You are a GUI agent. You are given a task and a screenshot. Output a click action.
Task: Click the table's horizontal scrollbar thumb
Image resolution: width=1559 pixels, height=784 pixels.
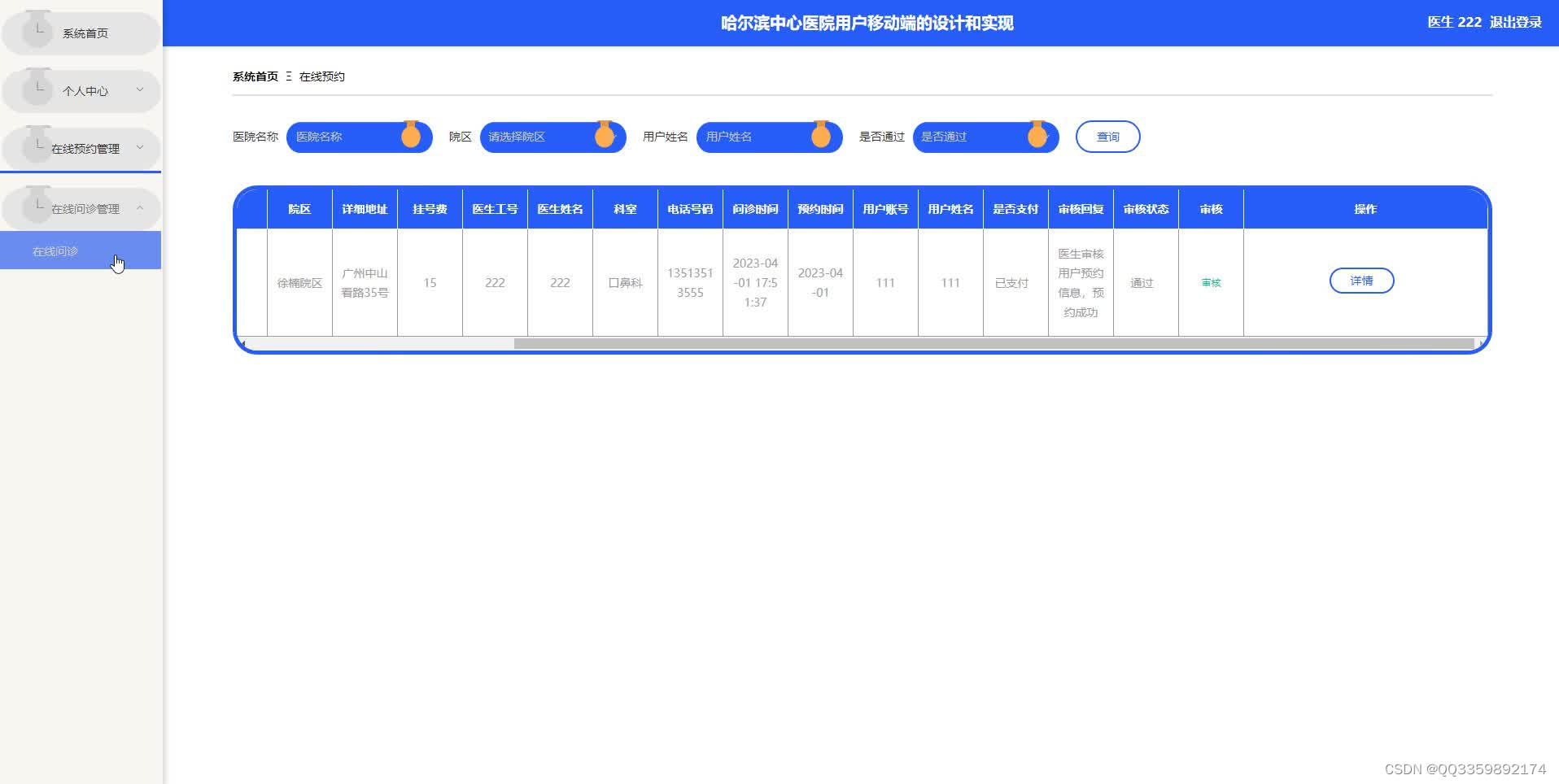coord(993,344)
